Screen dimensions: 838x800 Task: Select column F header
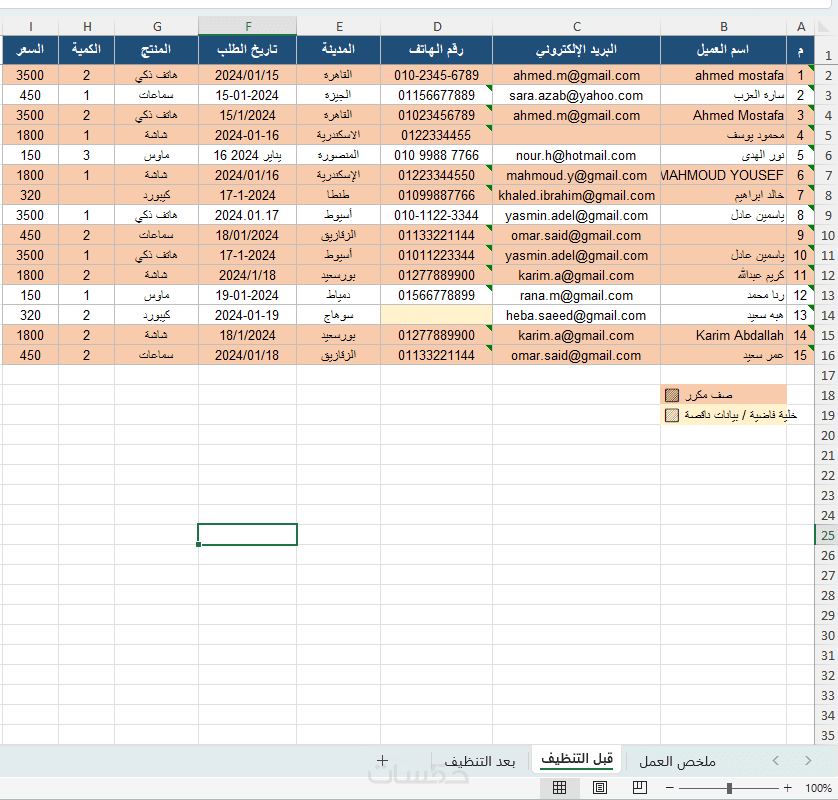[x=247, y=27]
